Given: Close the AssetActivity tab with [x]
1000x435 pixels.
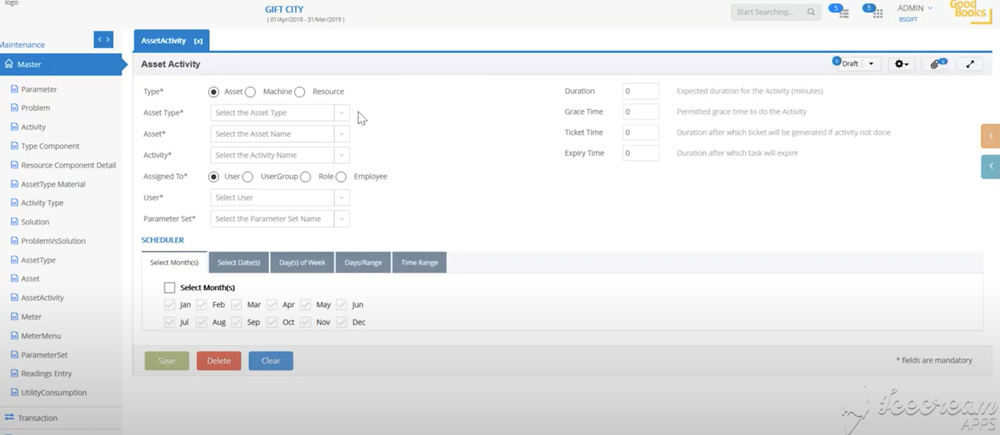Looking at the screenshot, I should click(x=198, y=41).
